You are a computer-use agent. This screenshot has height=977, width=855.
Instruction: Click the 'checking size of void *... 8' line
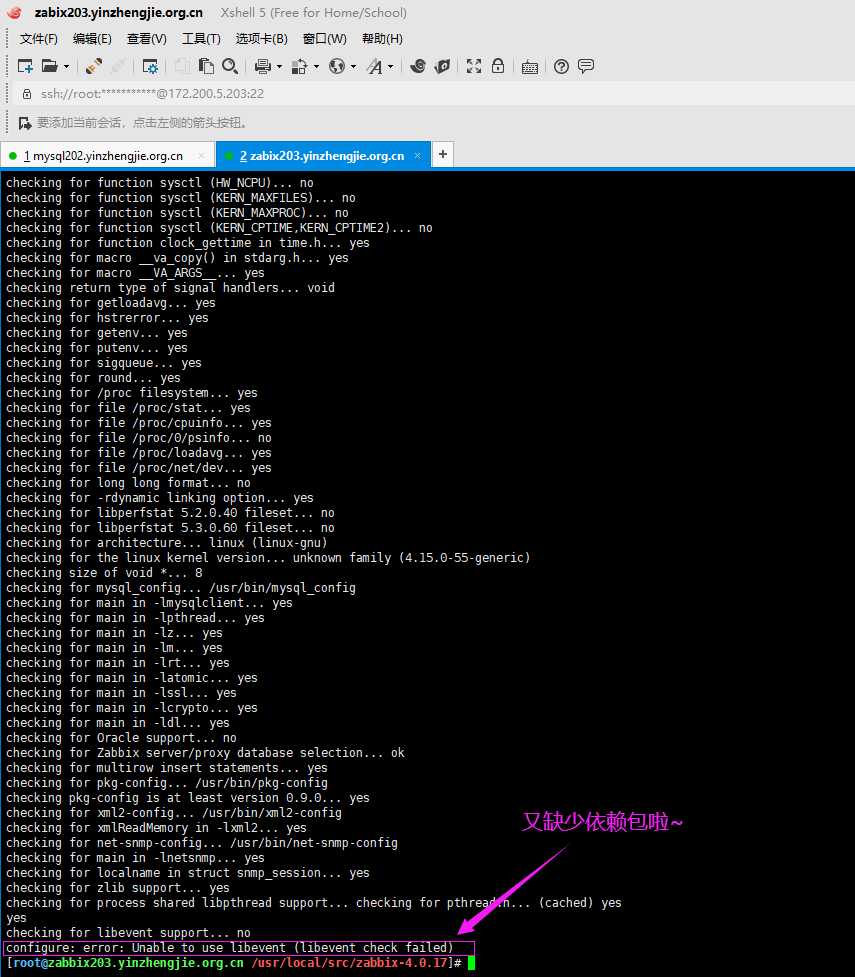click(x=104, y=573)
